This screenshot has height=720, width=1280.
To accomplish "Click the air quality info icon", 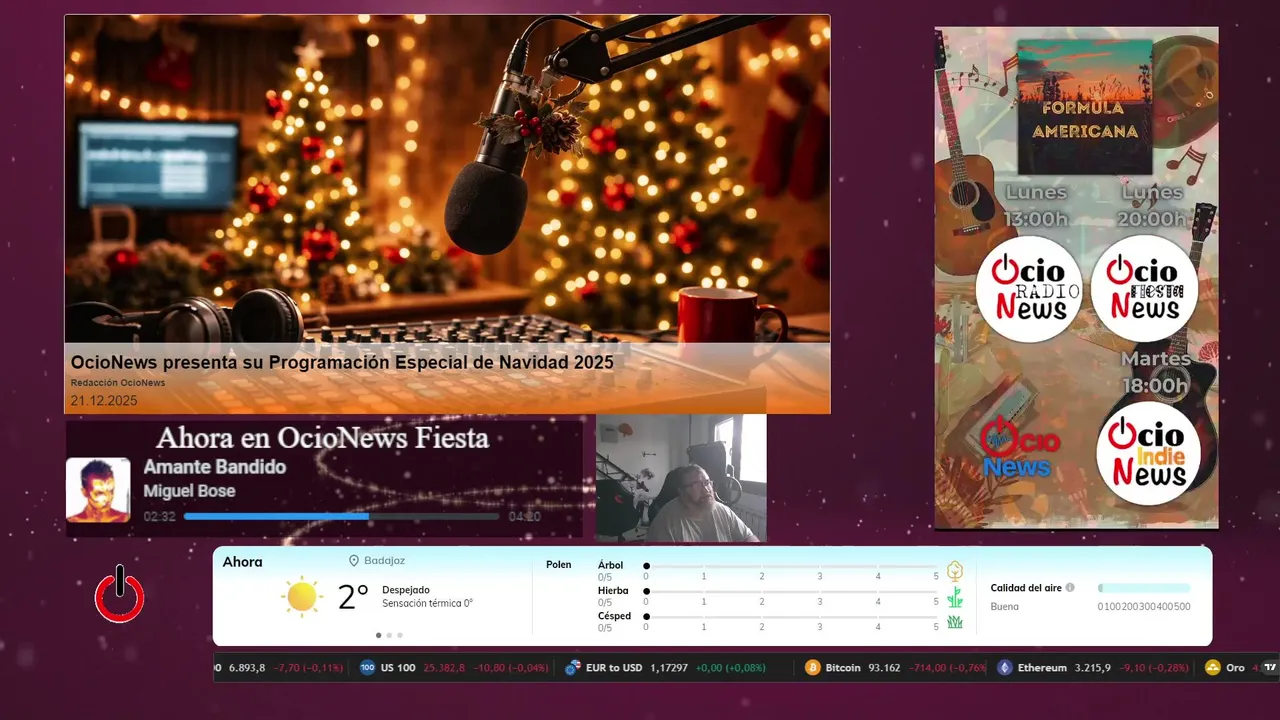I will 1070,588.
